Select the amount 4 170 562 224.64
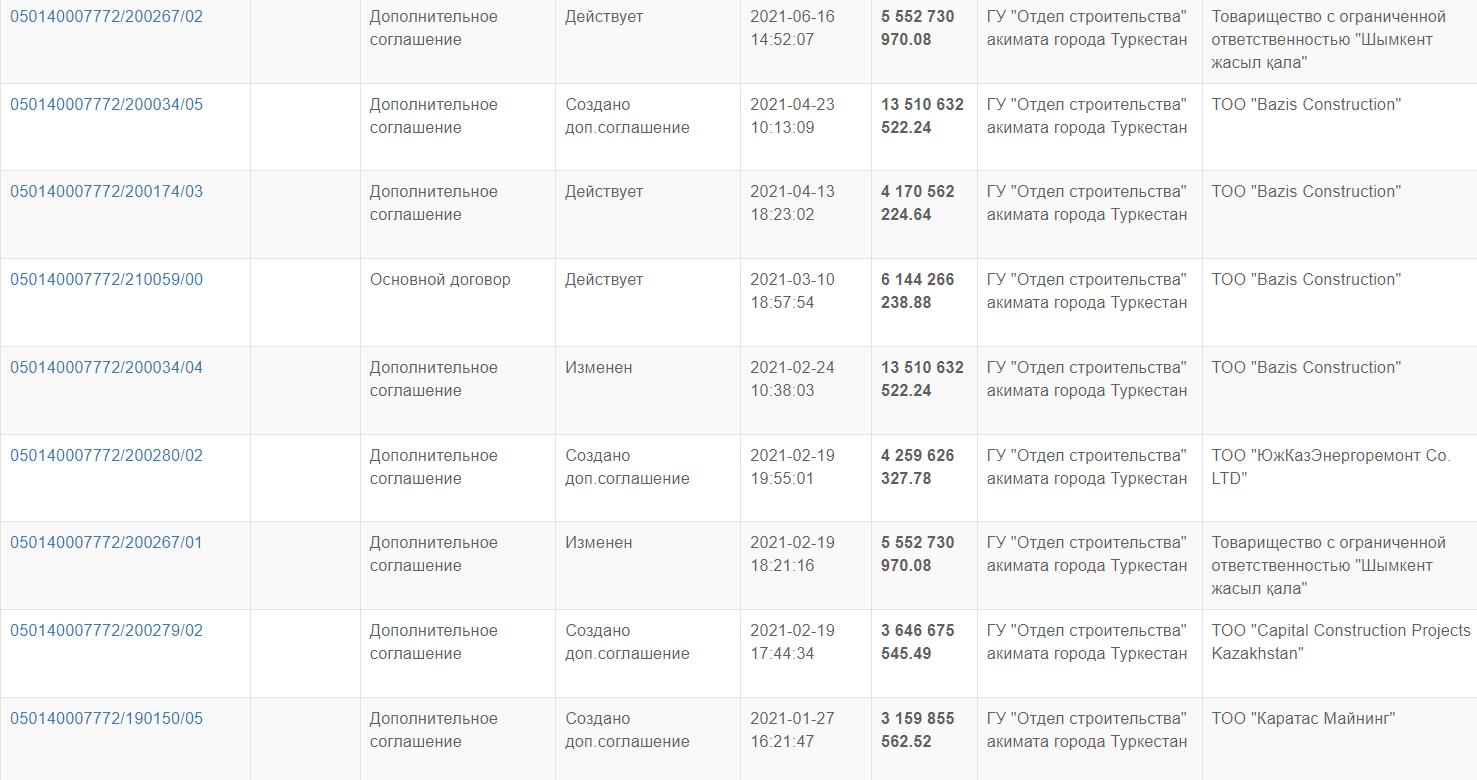 point(917,203)
